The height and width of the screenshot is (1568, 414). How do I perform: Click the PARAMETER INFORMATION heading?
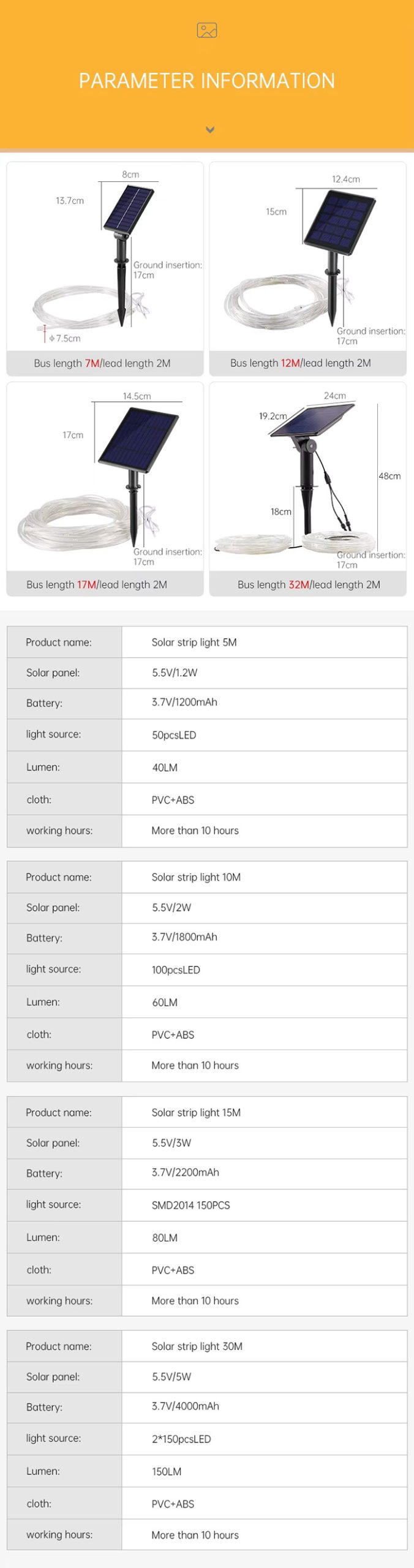207,81
